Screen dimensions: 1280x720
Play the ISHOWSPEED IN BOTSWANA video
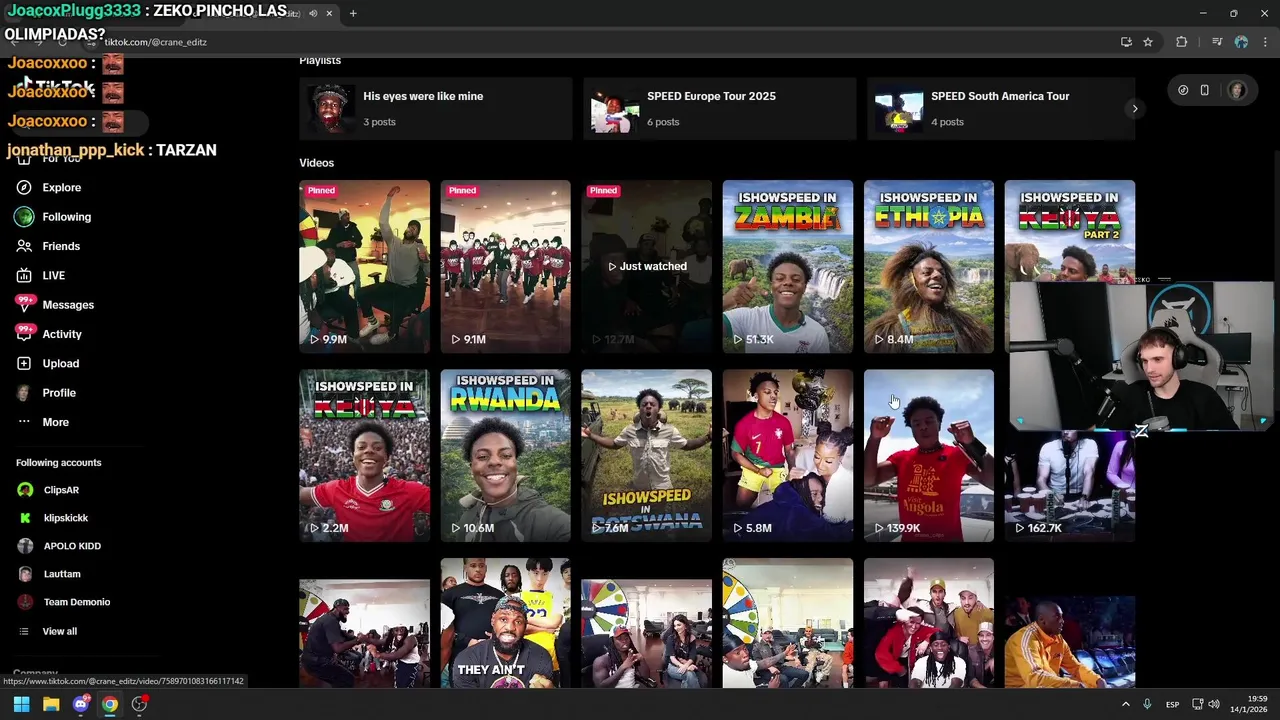pyautogui.click(x=646, y=455)
